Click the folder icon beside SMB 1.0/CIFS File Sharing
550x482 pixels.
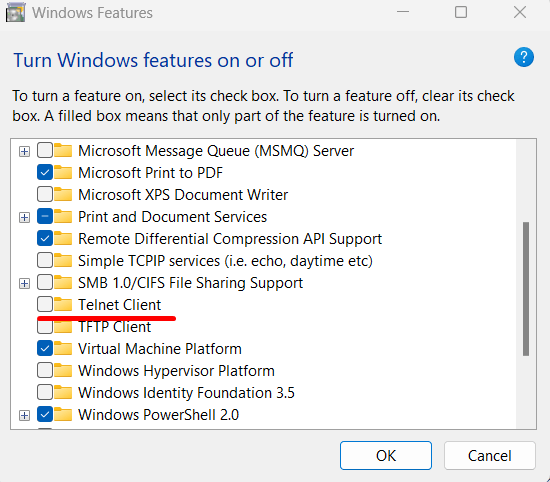click(63, 282)
